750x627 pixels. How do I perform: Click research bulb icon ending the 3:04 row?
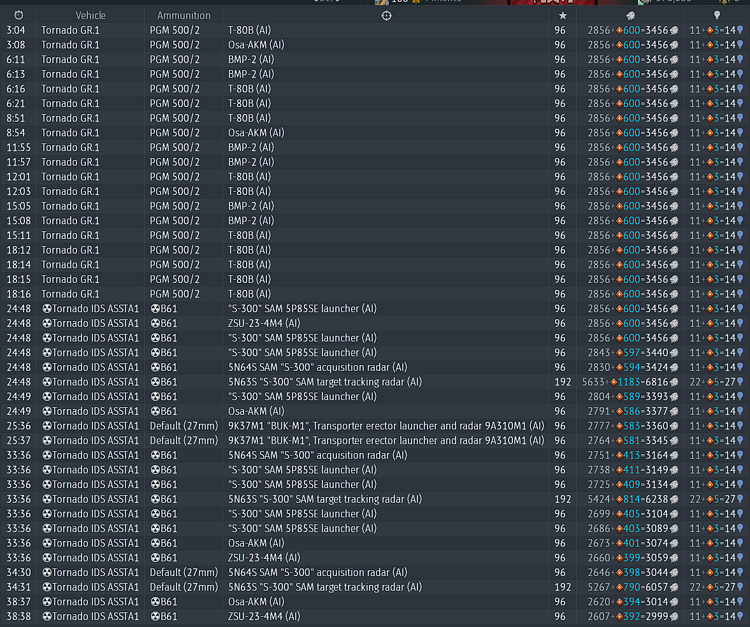[740, 31]
